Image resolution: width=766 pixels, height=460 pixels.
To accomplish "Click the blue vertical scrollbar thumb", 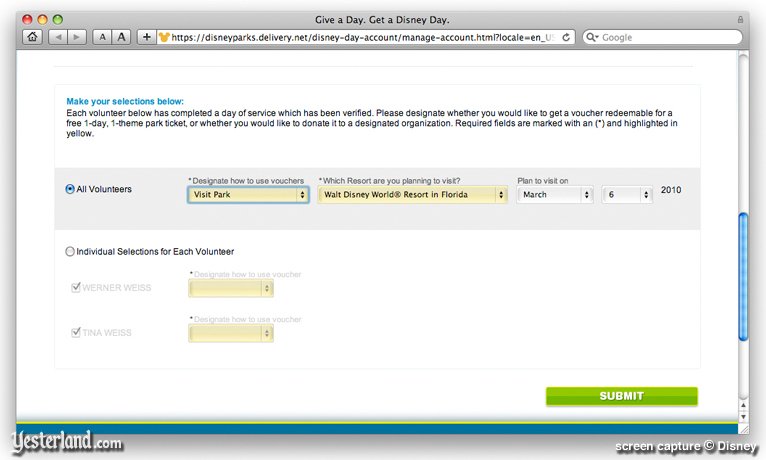I will point(743,276).
